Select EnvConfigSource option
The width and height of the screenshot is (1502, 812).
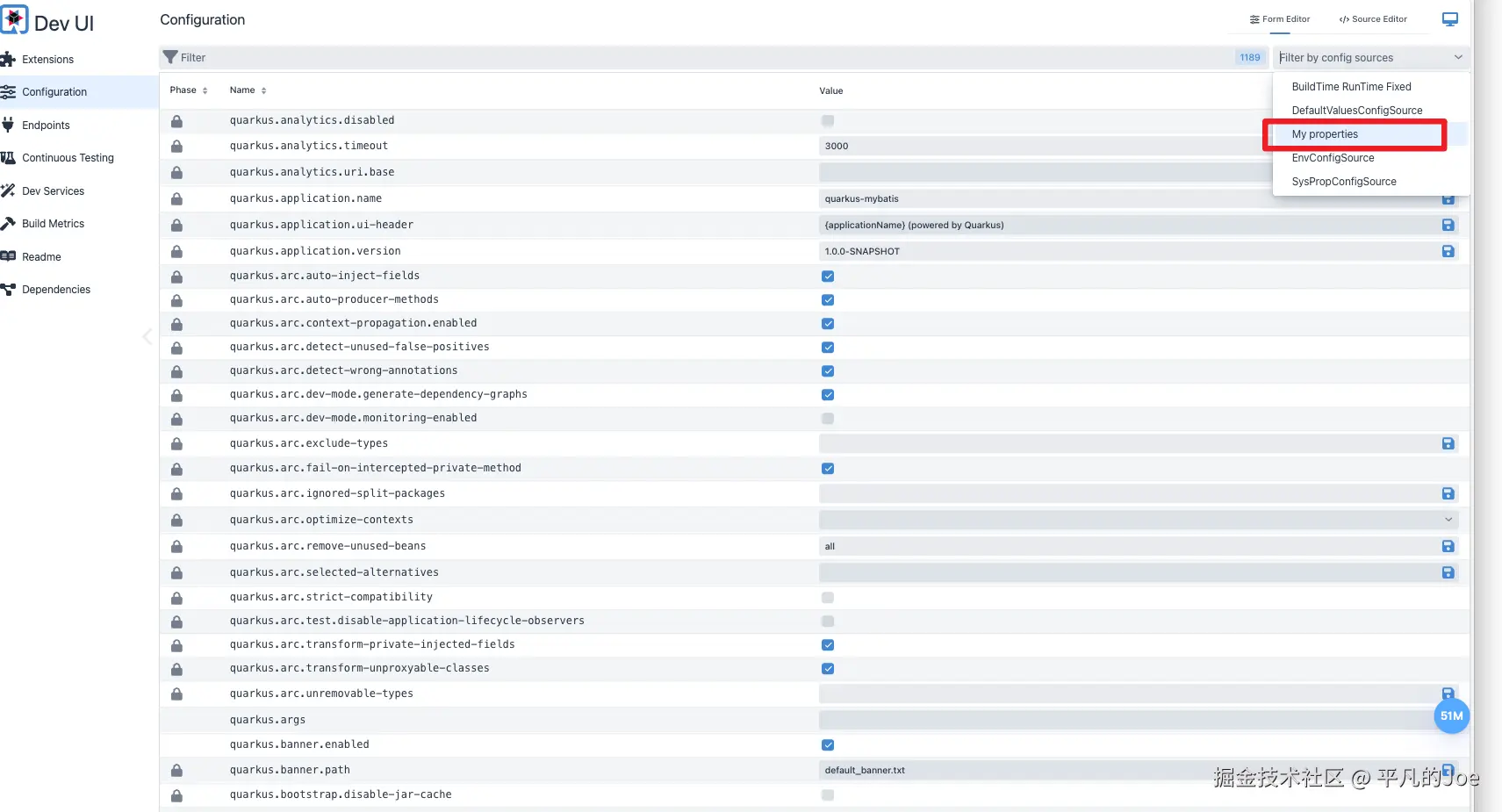pos(1333,158)
